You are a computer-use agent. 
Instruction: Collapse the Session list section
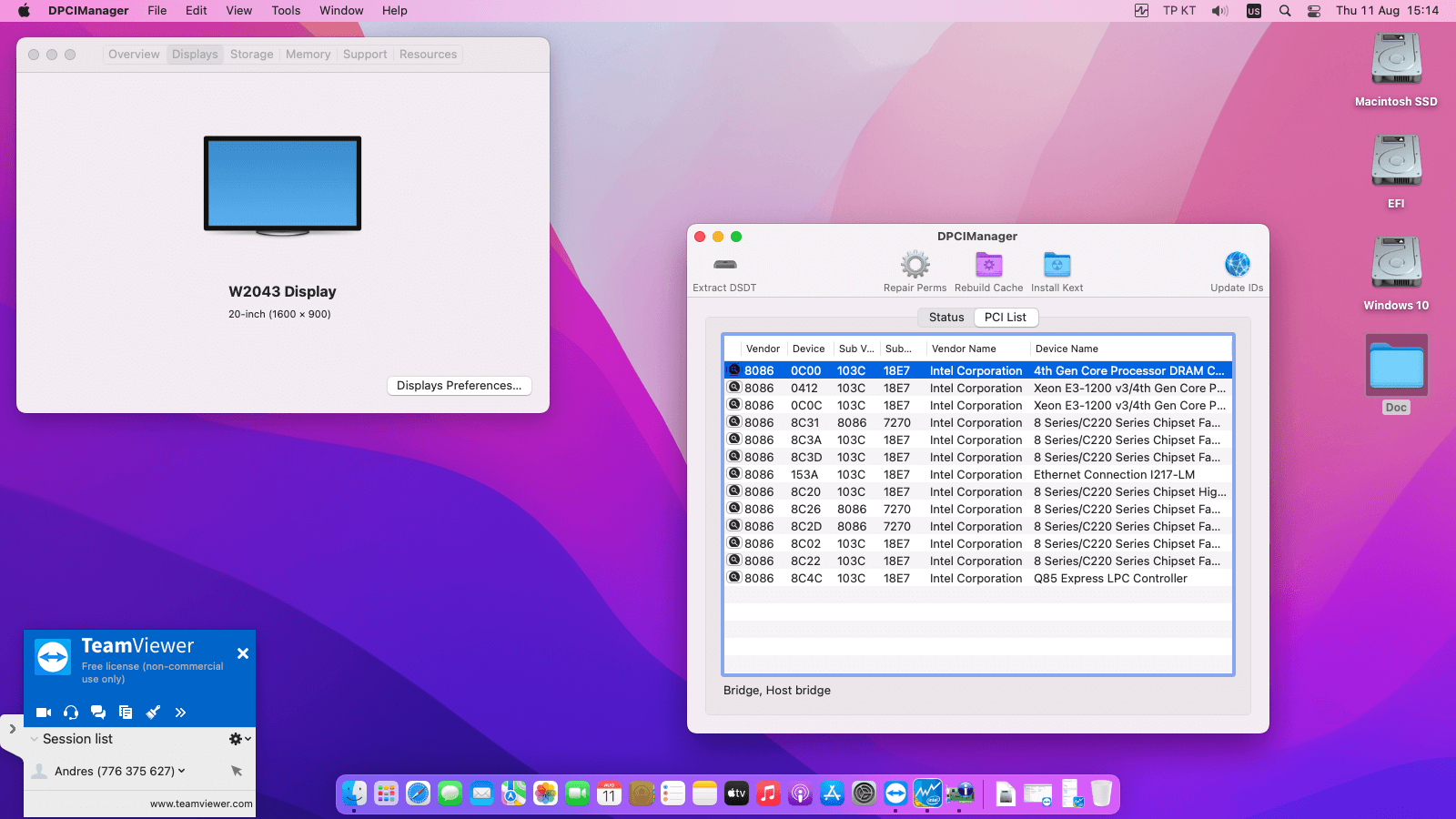click(35, 739)
